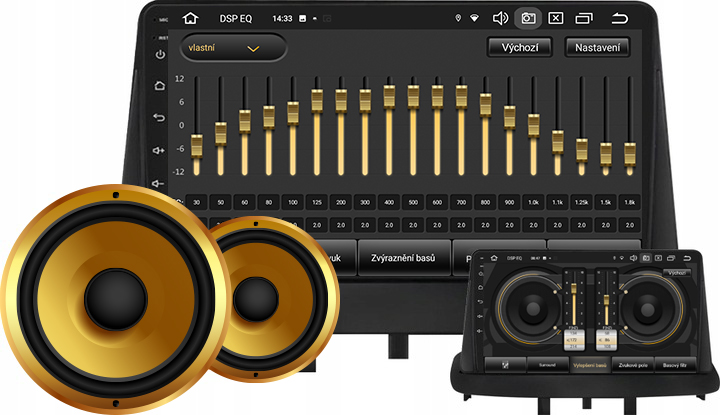Click the 1.8k band slider handle
The width and height of the screenshot is (720, 415).
[630, 153]
